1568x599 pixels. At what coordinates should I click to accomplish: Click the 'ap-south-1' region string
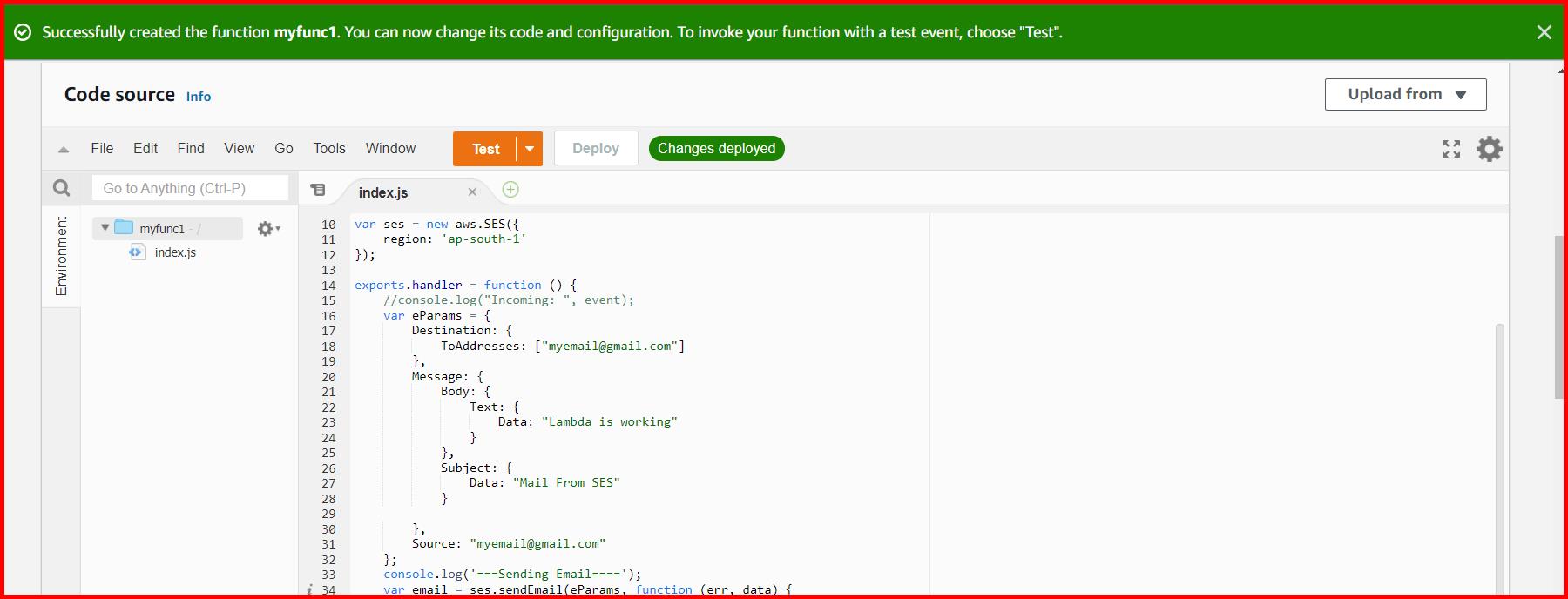coord(483,239)
